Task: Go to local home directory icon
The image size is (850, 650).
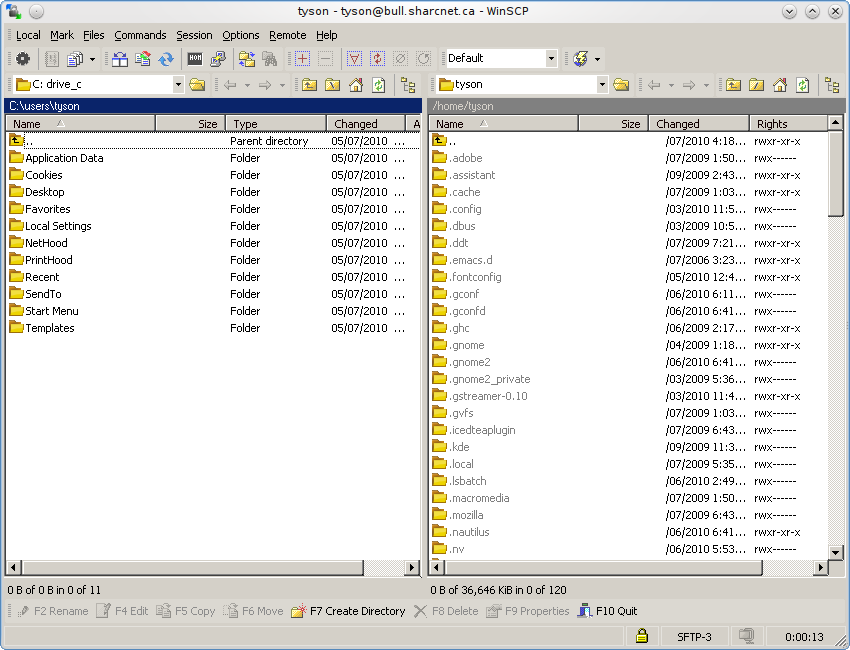Action: point(356,85)
